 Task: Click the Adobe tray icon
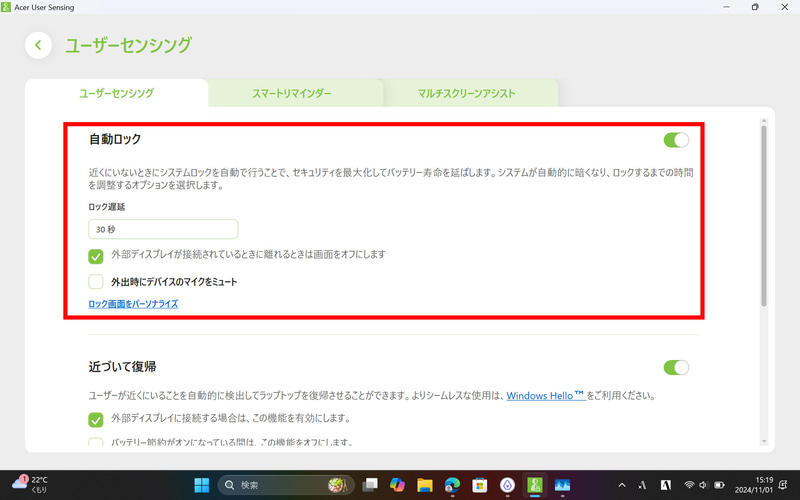click(666, 485)
